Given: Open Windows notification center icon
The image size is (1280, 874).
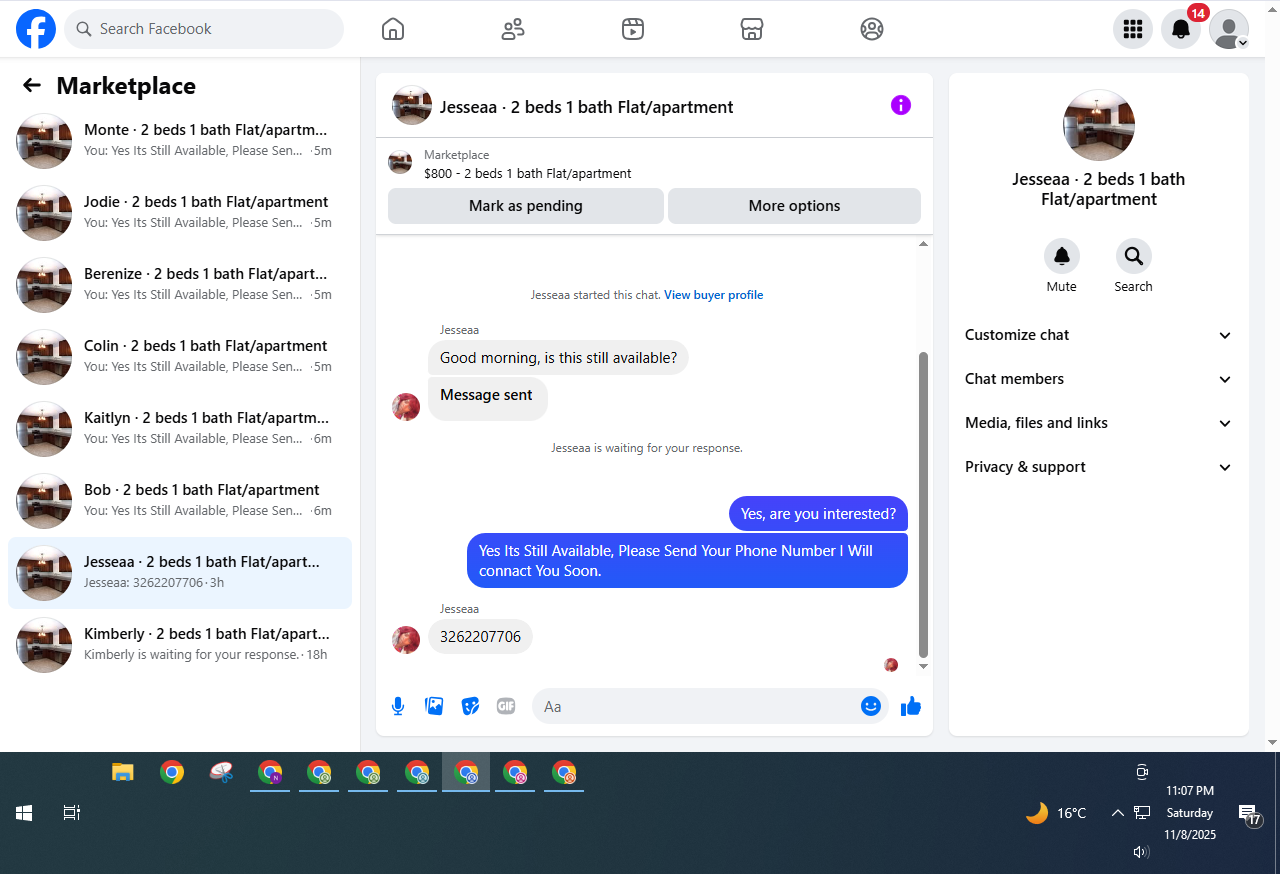Looking at the screenshot, I should click(1249, 815).
